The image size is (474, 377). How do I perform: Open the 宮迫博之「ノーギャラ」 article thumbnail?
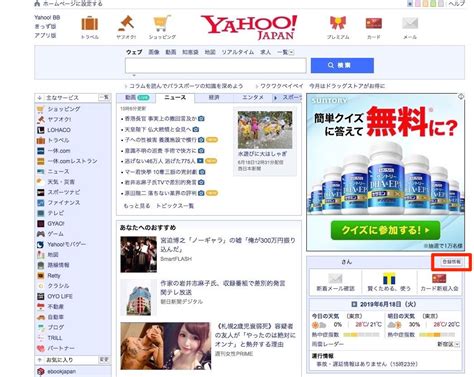138,254
